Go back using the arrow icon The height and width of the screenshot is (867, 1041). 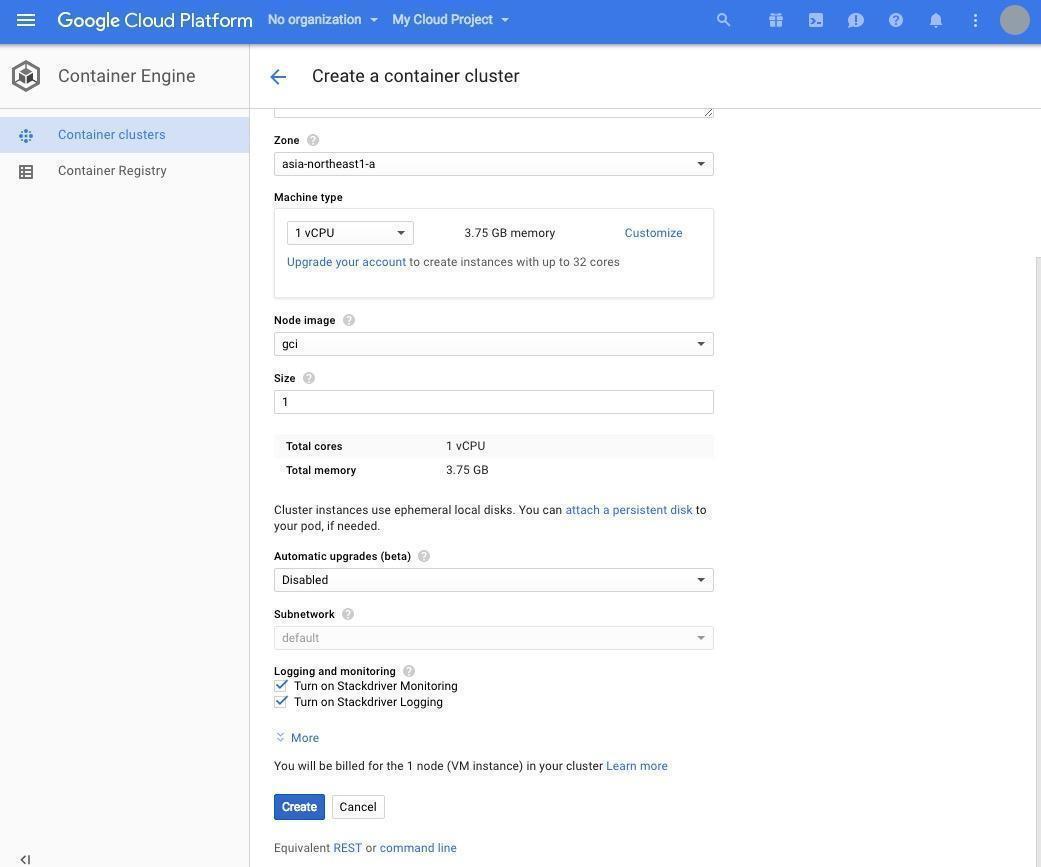point(278,76)
